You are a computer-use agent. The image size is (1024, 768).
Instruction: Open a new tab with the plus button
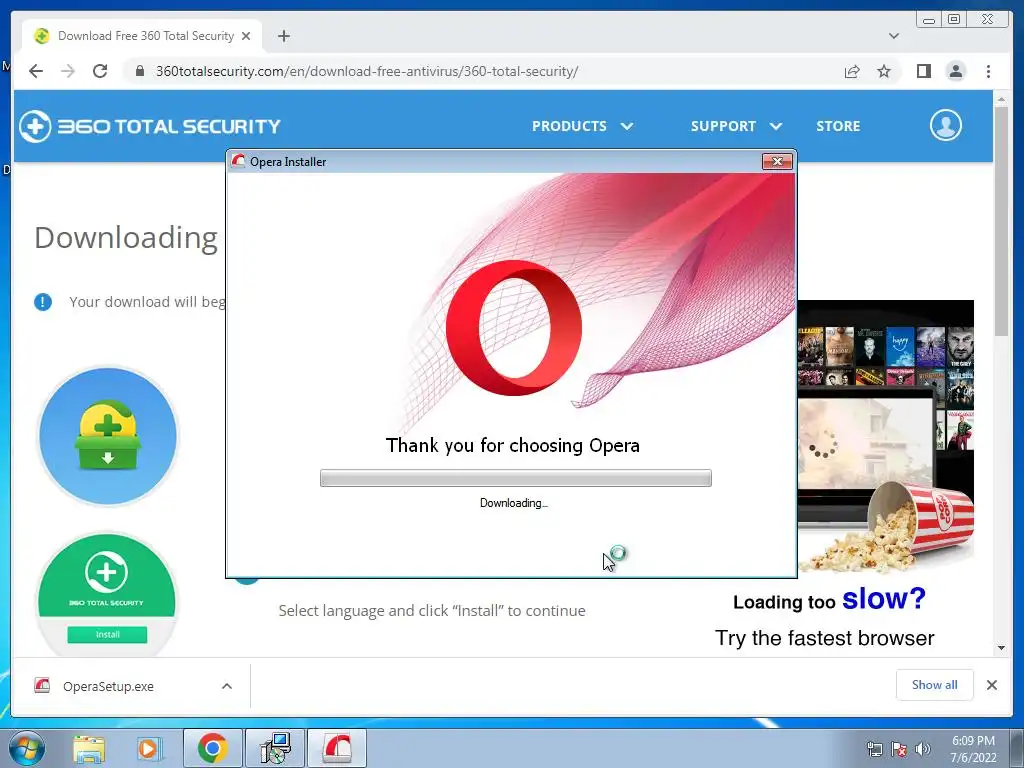click(x=283, y=36)
